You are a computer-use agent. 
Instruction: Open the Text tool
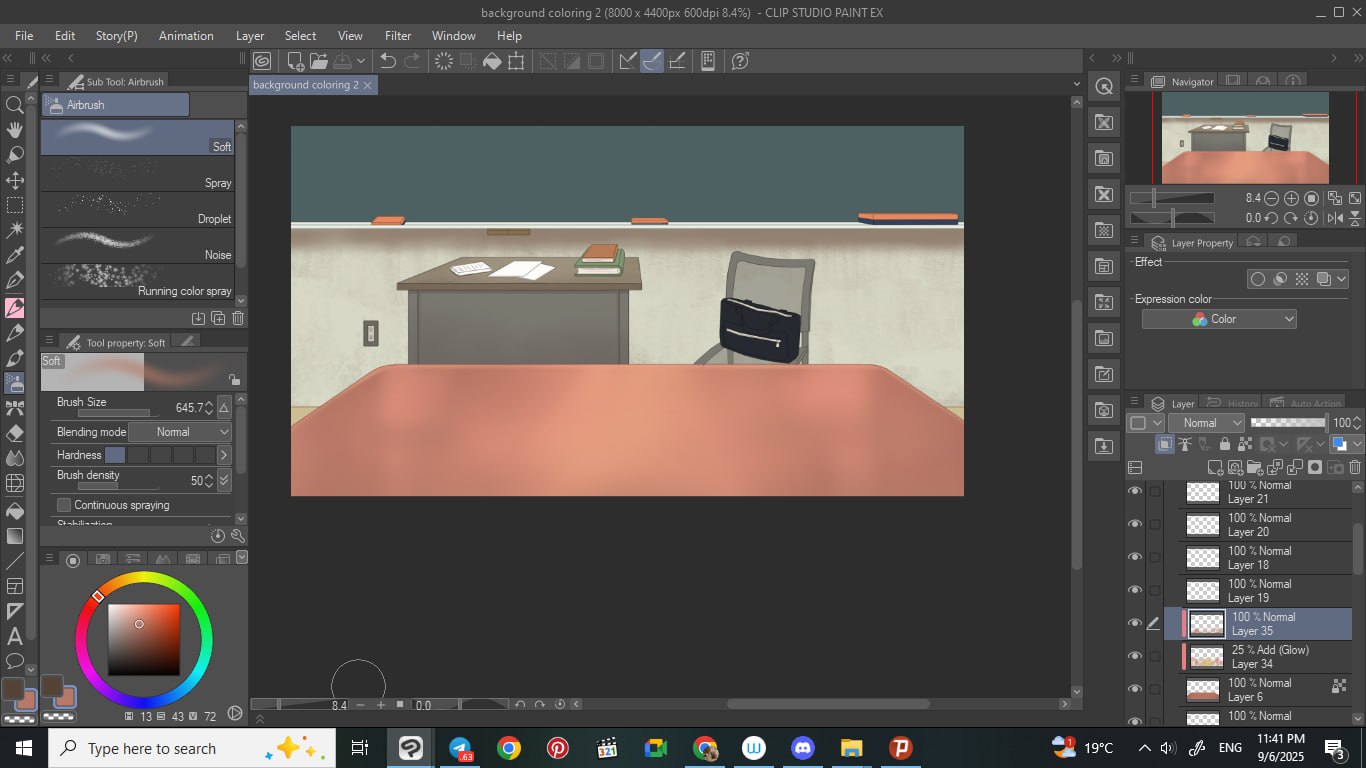(x=15, y=636)
